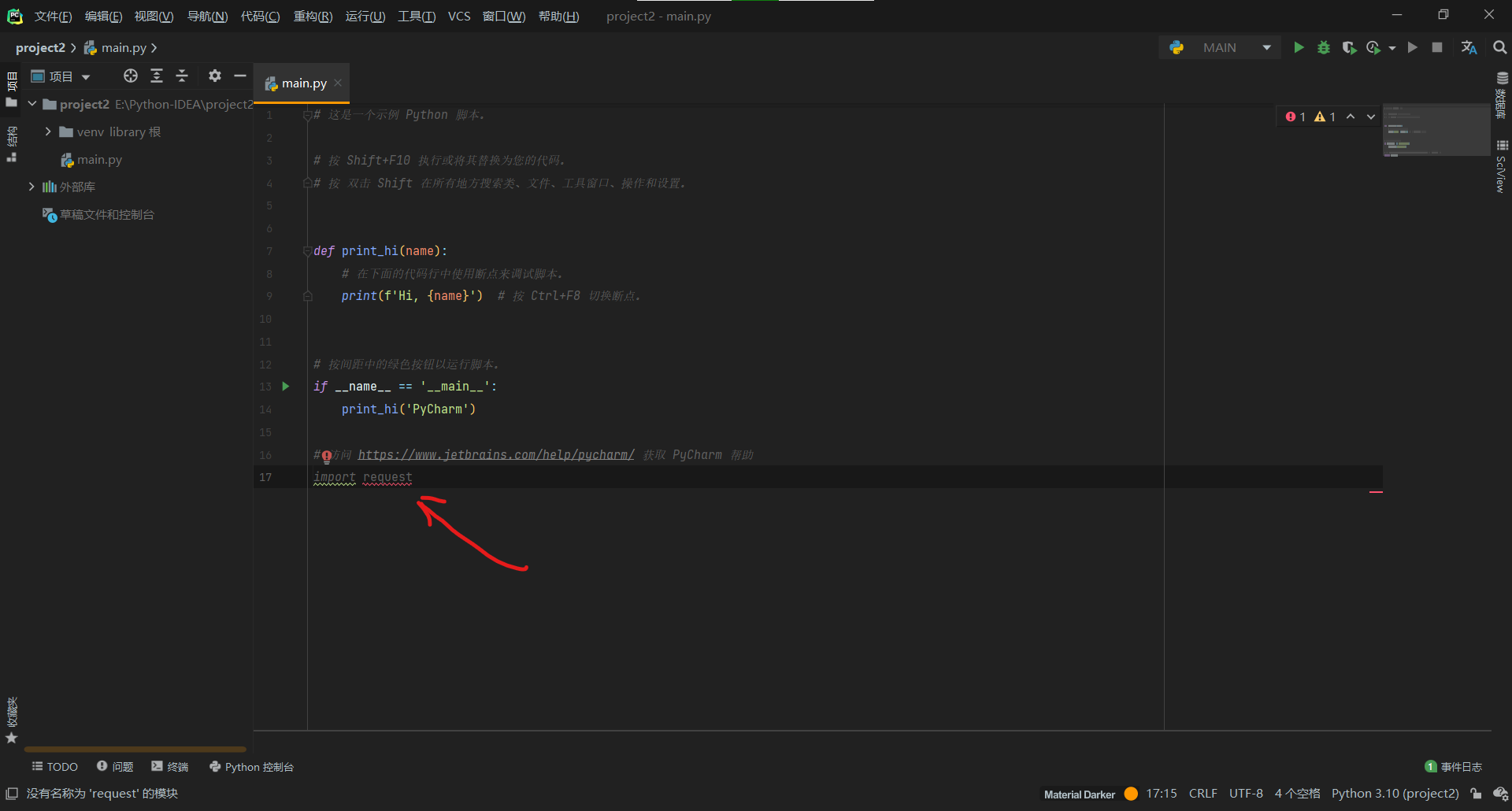Viewport: 1512px width, 811px height.
Task: Select main.py in the project tree
Action: point(91,160)
